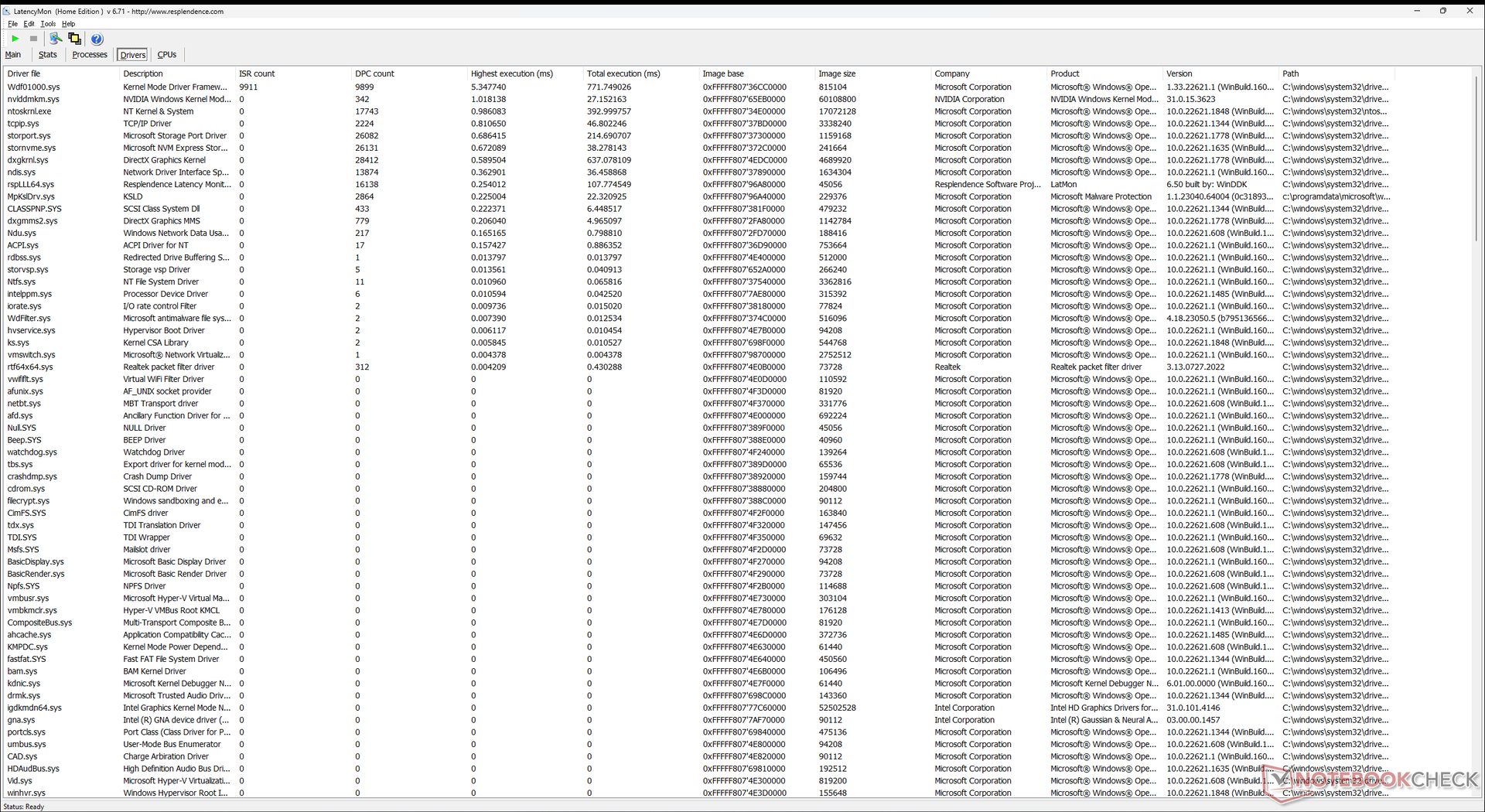Sort by the Version column header

point(1222,73)
